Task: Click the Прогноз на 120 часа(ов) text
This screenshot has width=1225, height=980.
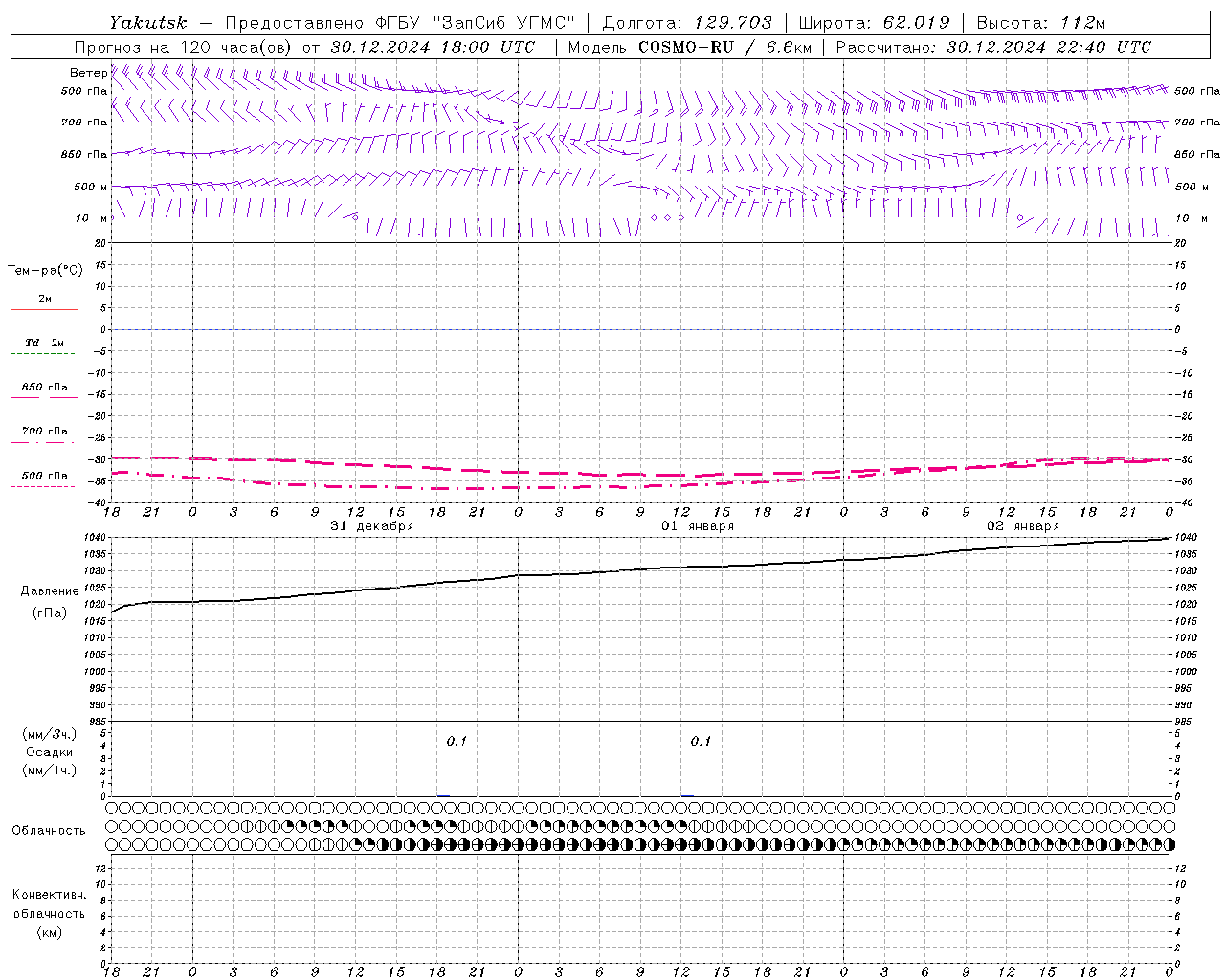Action: coord(184,47)
